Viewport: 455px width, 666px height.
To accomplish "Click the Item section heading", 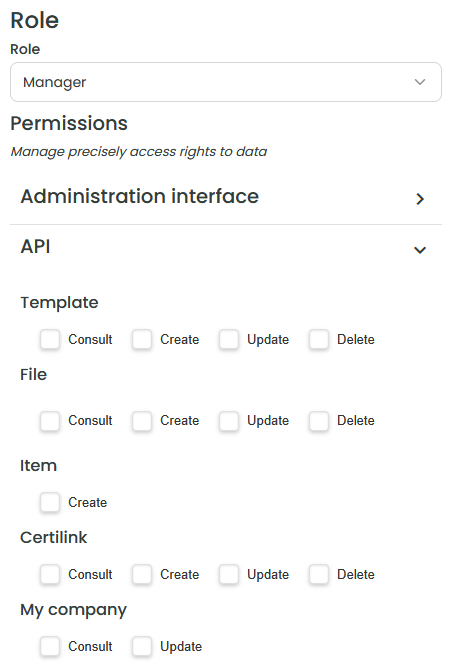I will 38,466.
